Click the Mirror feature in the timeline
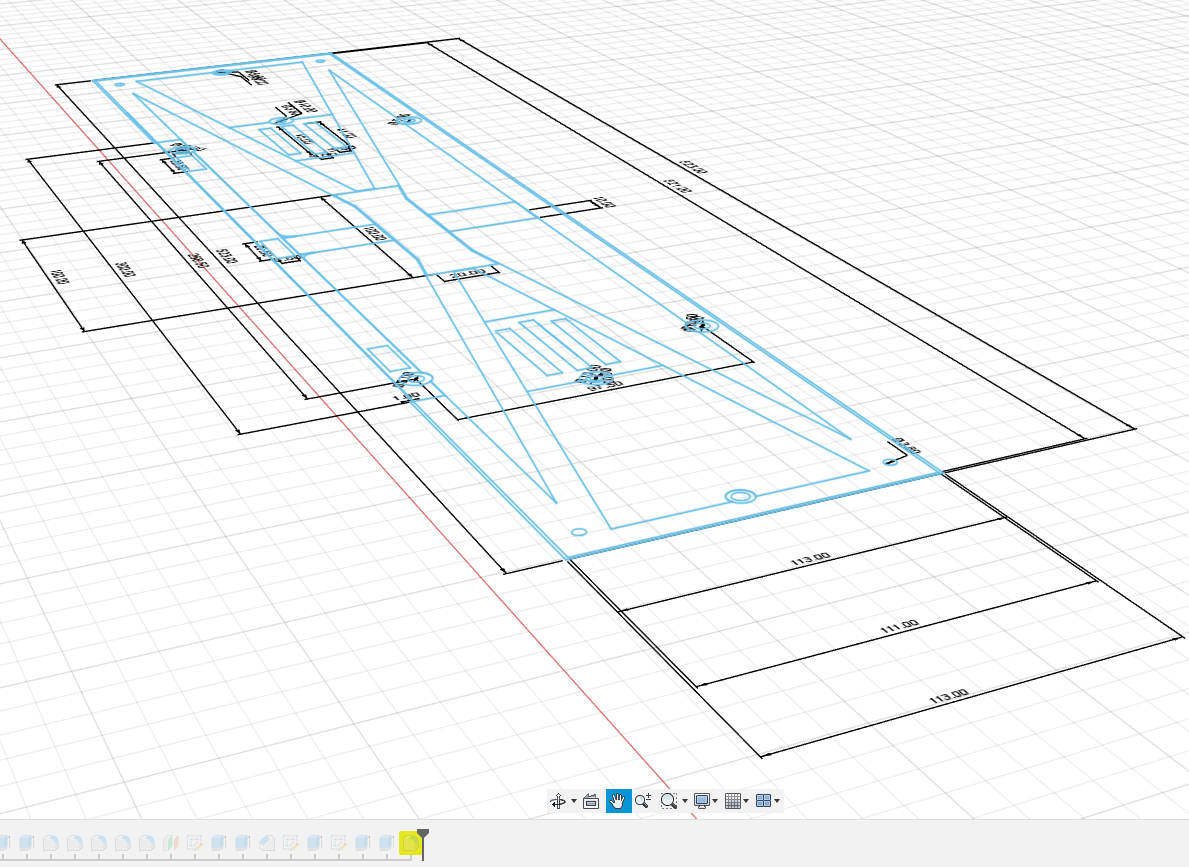 coord(171,843)
